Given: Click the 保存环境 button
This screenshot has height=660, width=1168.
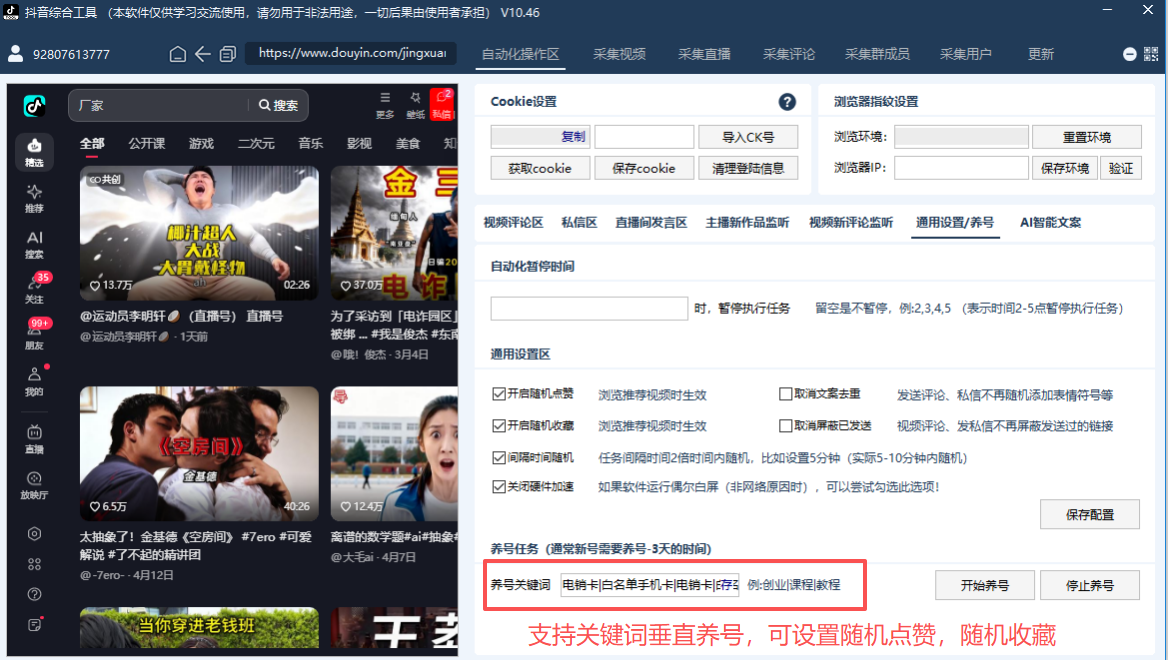Looking at the screenshot, I should tap(1064, 168).
